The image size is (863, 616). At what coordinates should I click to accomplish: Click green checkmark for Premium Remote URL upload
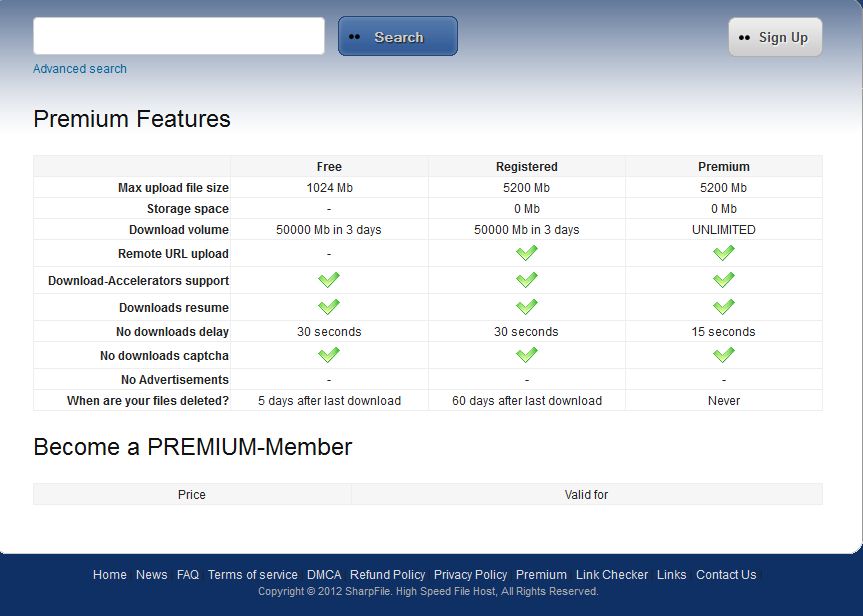724,253
